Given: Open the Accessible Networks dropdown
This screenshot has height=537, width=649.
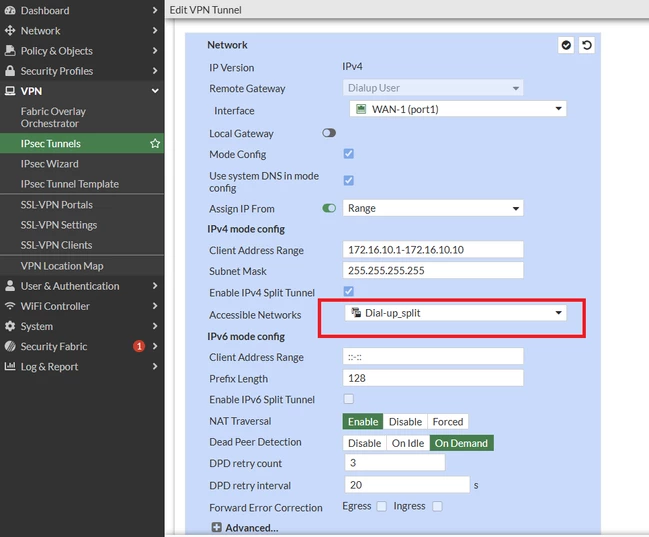Looking at the screenshot, I should coord(456,313).
